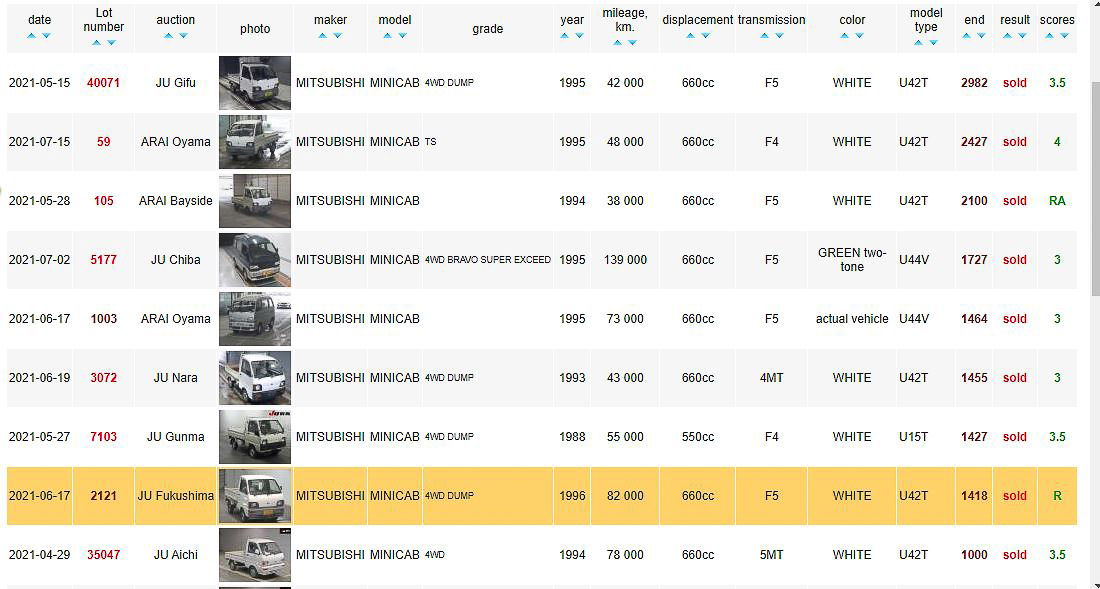Click the up sort arrow under color
Image resolution: width=1100 pixels, height=589 pixels.
(845, 36)
